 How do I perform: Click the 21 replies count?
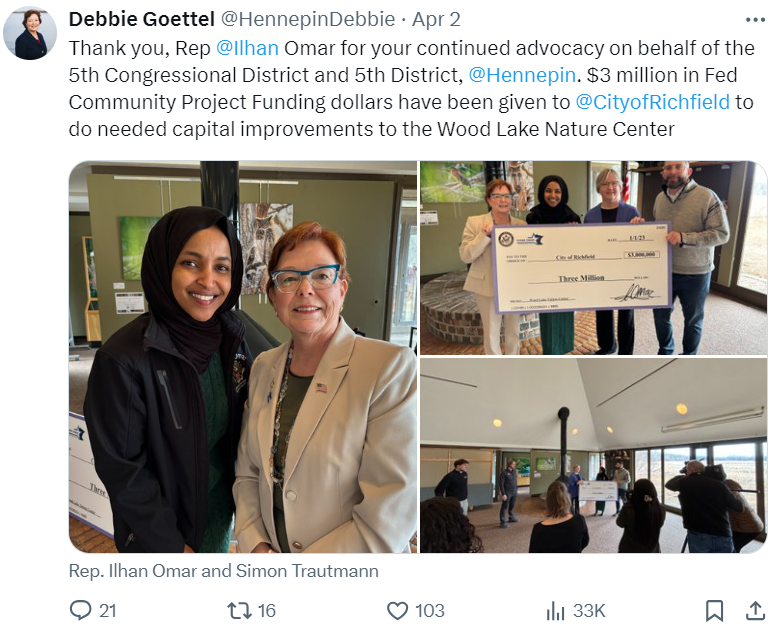coord(108,610)
